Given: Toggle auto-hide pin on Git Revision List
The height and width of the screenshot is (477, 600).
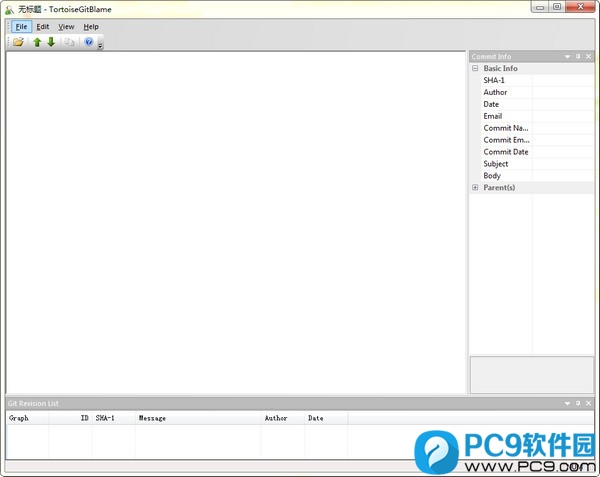Looking at the screenshot, I should click(578, 404).
